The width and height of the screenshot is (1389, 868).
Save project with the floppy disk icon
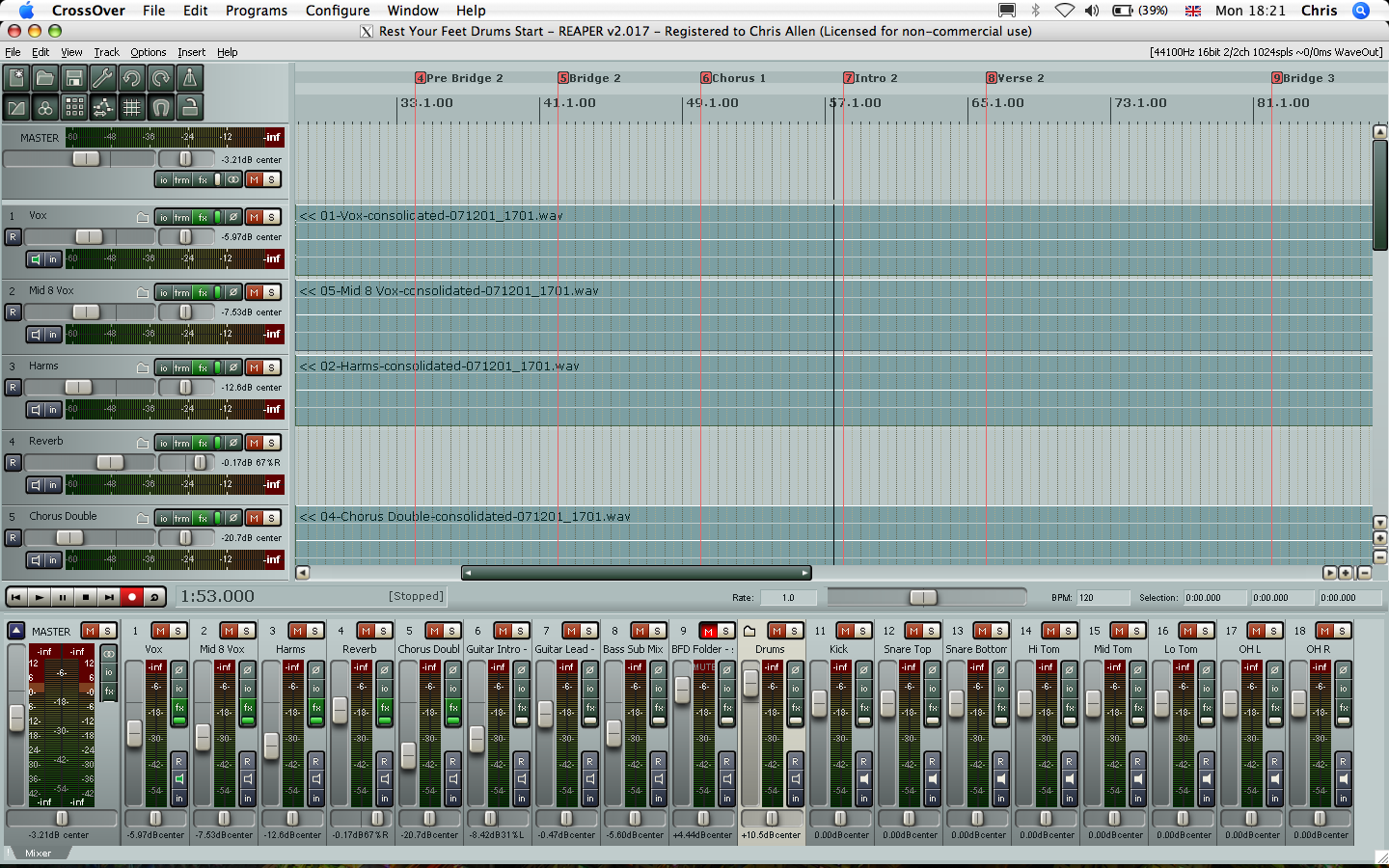[x=74, y=78]
